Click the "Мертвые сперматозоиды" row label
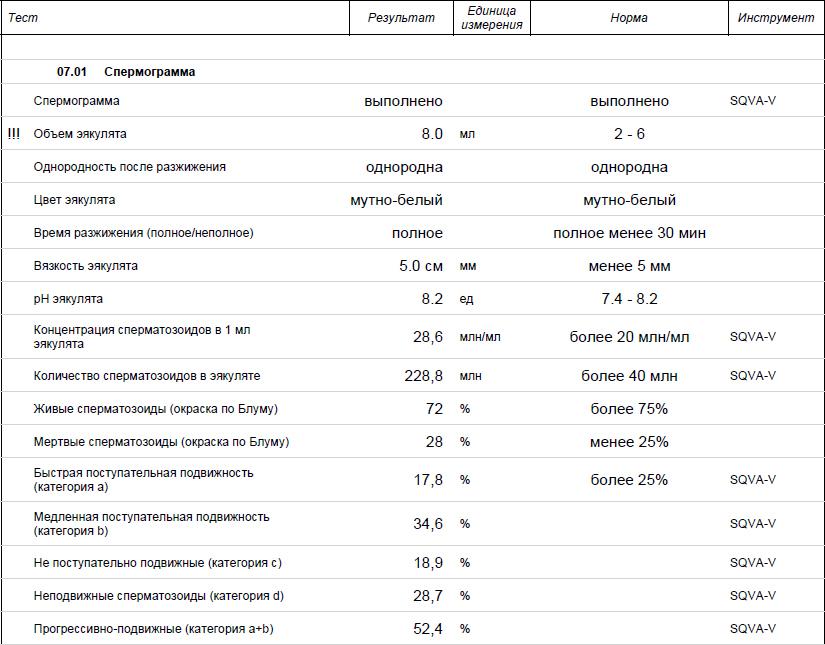825x645 pixels. pos(161,442)
